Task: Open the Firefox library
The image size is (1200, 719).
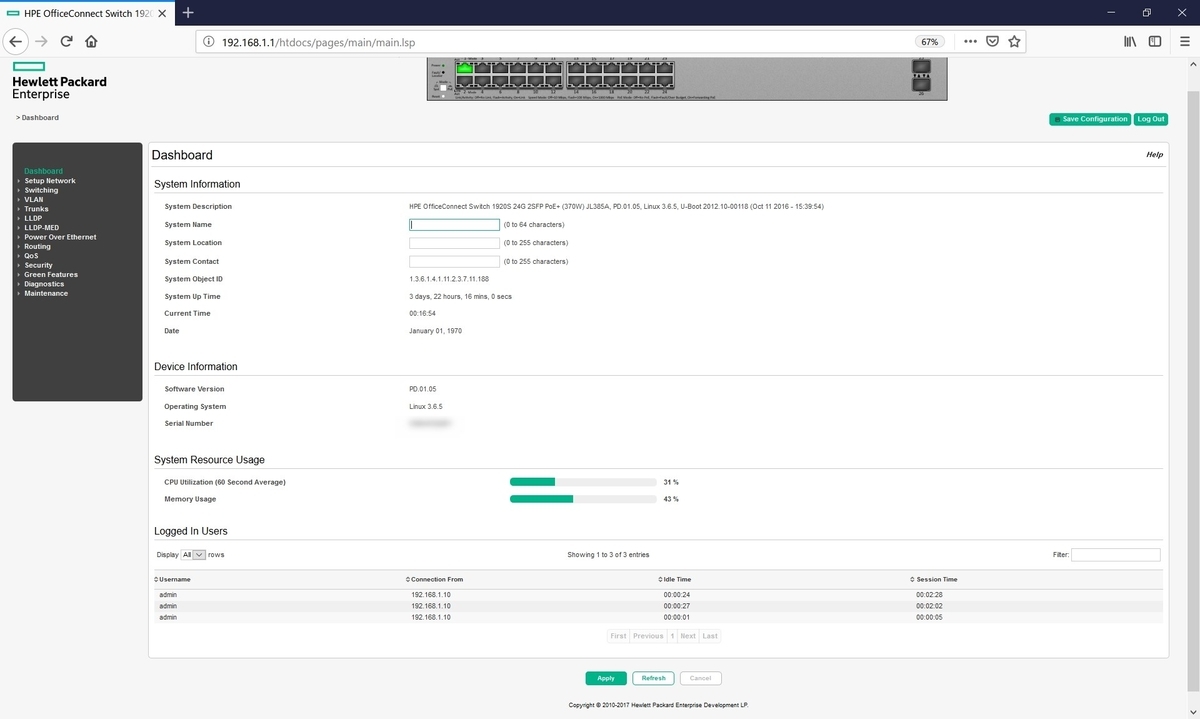Action: [1131, 41]
